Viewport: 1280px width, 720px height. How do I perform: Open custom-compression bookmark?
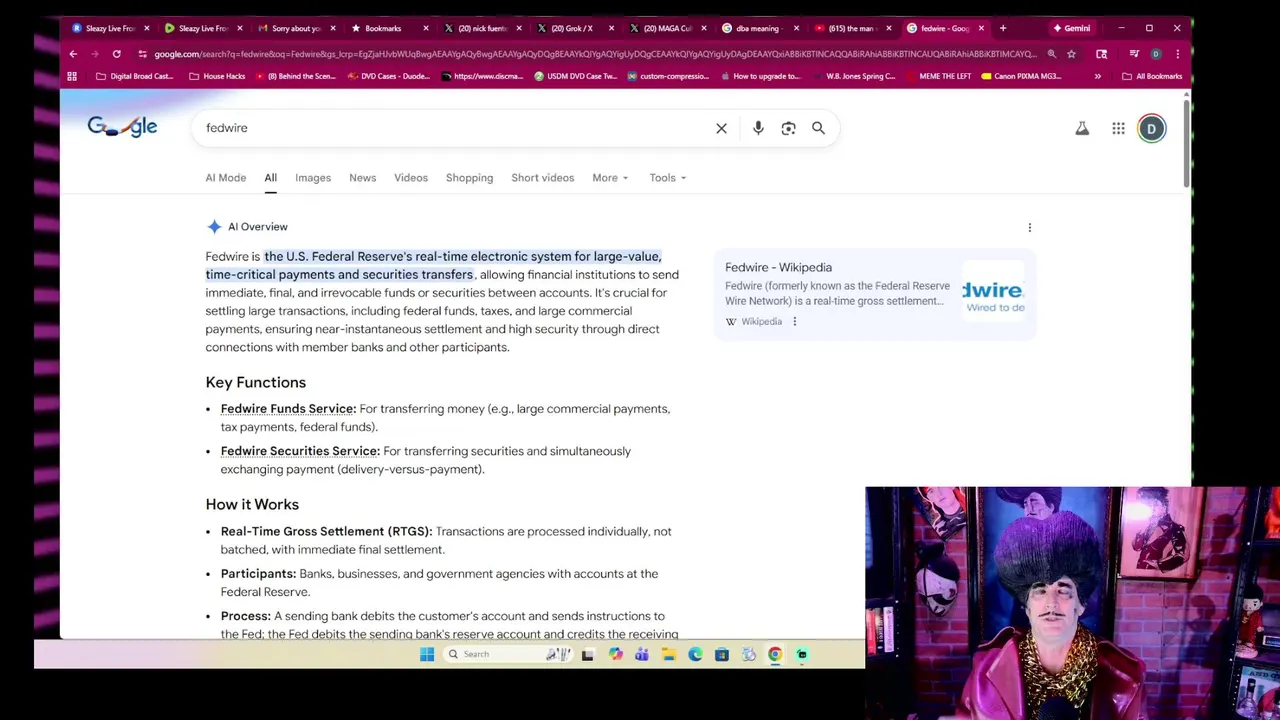(668, 76)
